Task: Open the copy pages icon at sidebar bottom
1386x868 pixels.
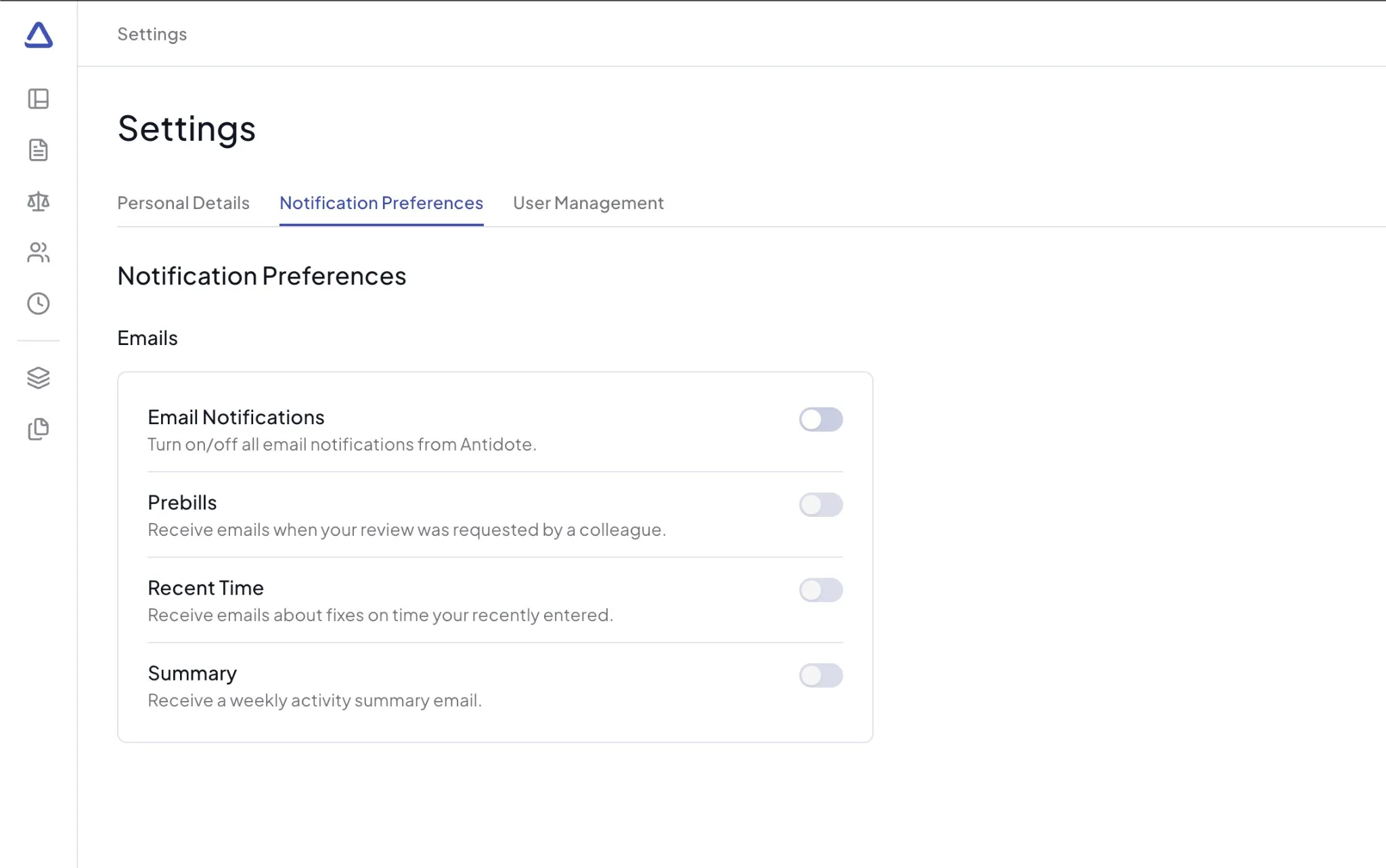Action: coord(39,430)
